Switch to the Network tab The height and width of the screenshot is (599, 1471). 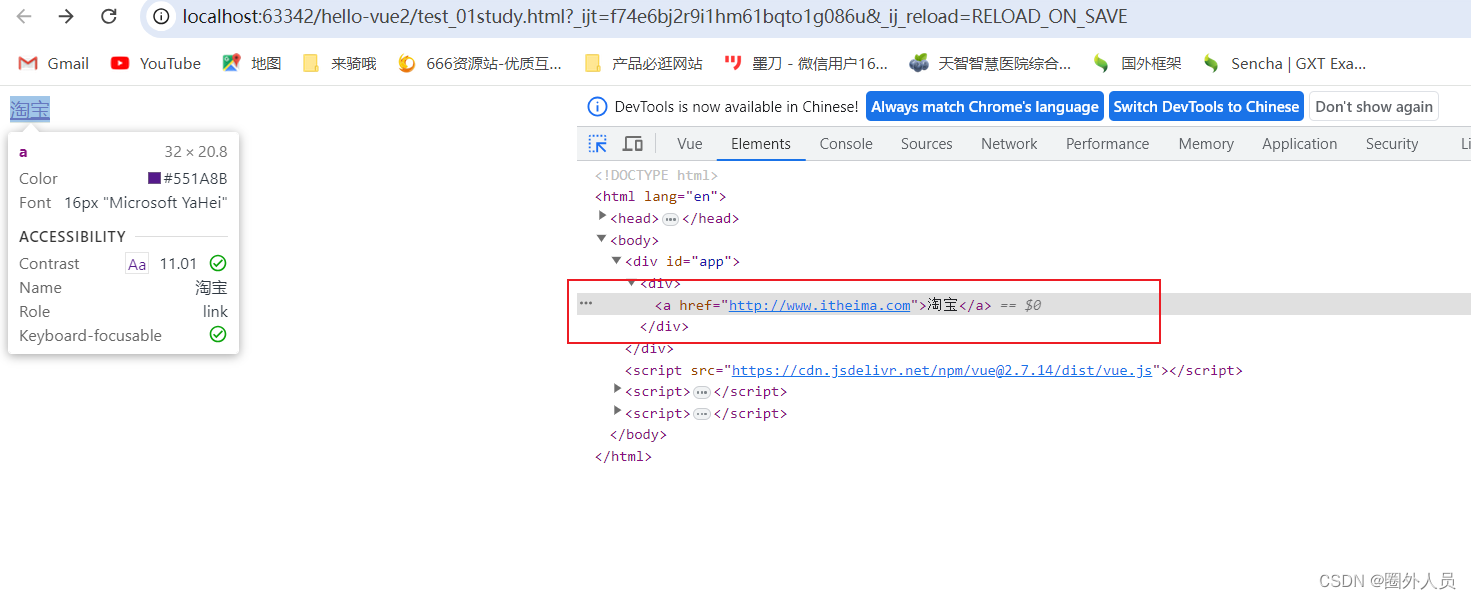pos(1009,144)
